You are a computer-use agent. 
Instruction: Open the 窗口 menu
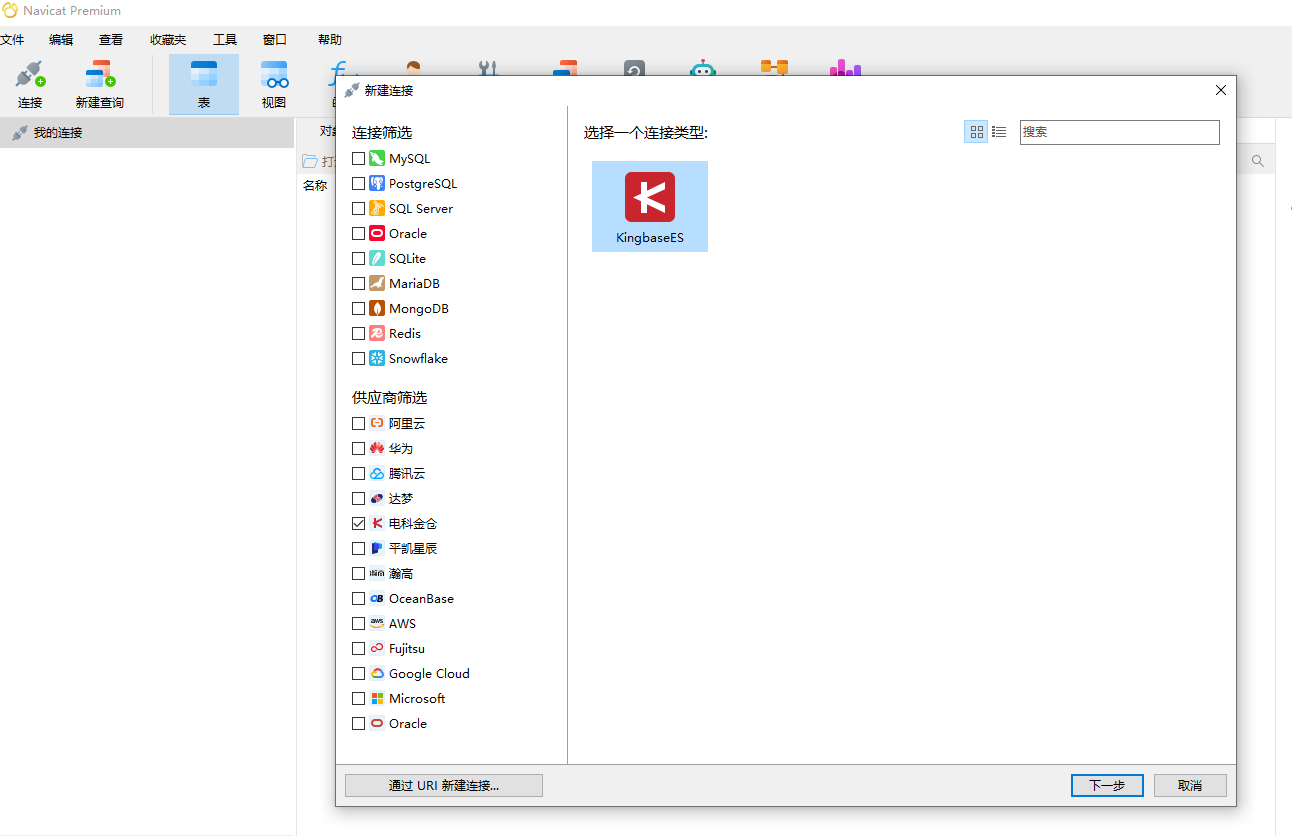[275, 40]
